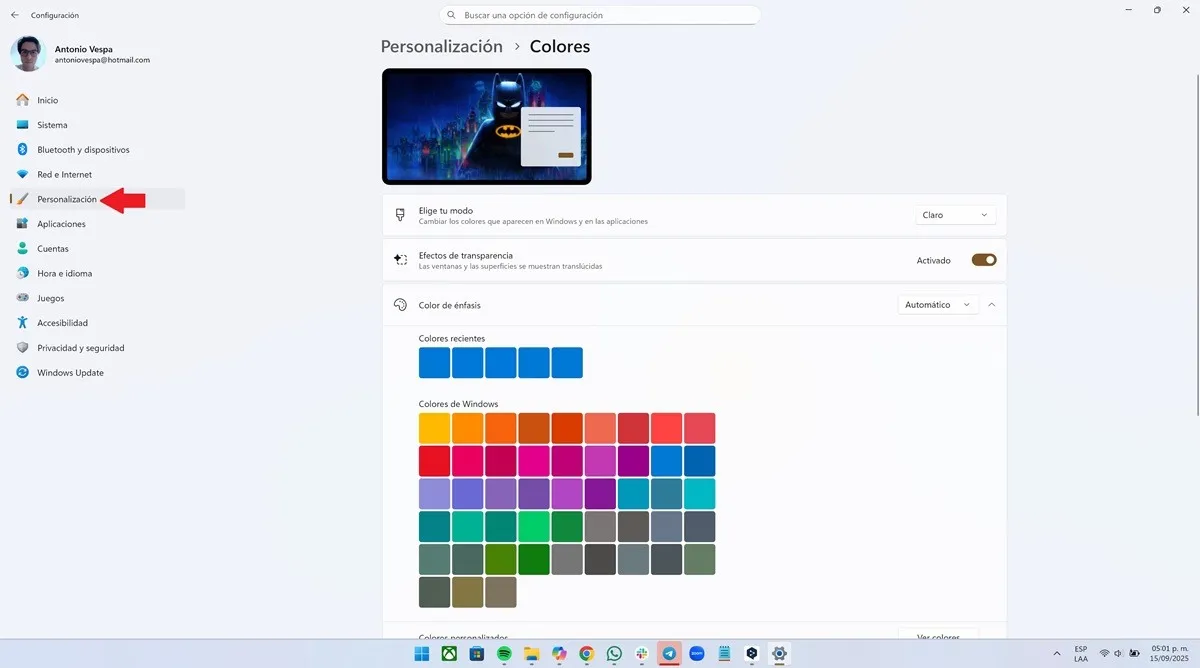
Task: Open Spotify from the taskbar
Action: click(504, 654)
